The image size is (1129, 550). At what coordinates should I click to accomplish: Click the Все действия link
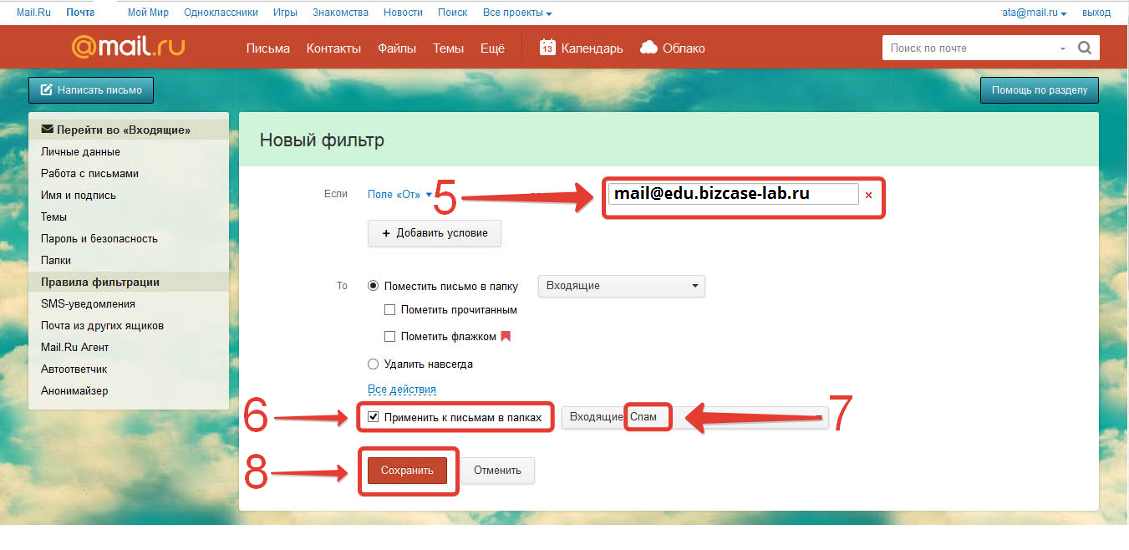pyautogui.click(x=401, y=389)
